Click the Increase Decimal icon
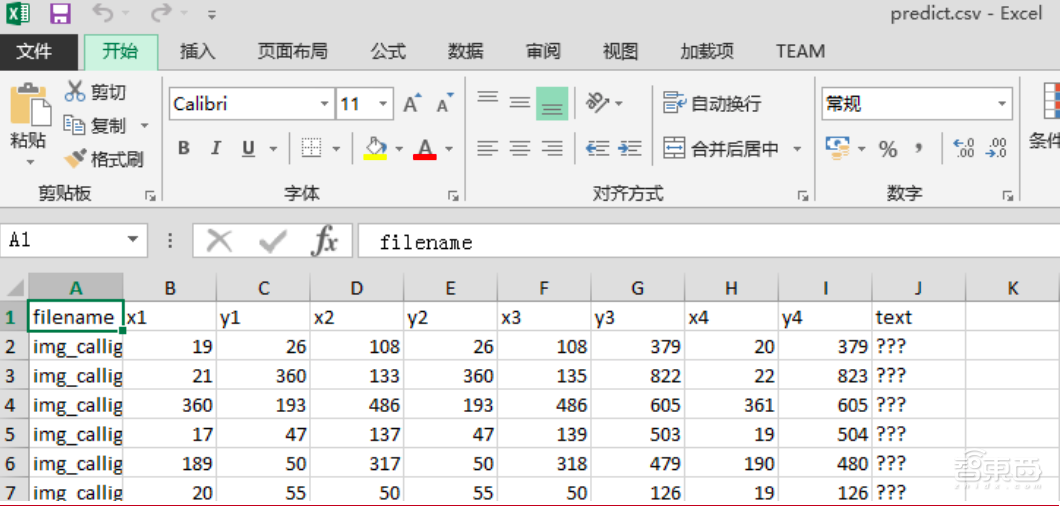 pos(964,149)
